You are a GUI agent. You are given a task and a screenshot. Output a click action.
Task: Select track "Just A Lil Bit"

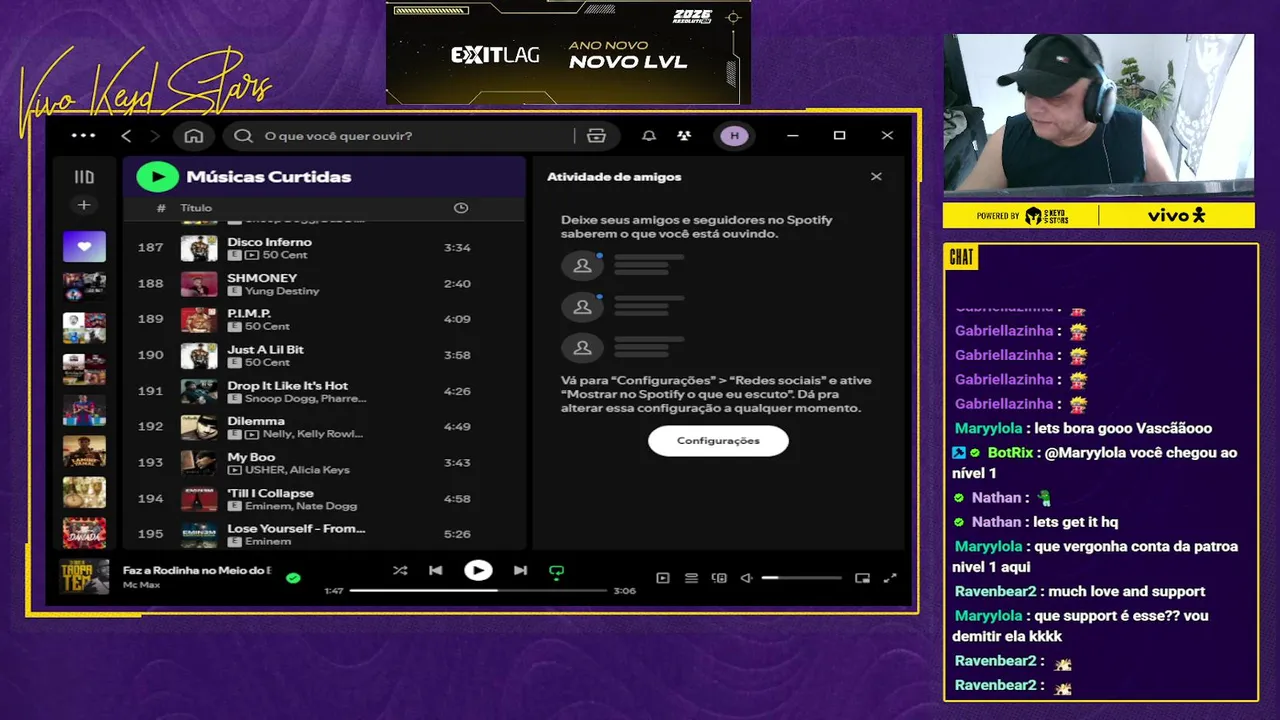pyautogui.click(x=265, y=350)
